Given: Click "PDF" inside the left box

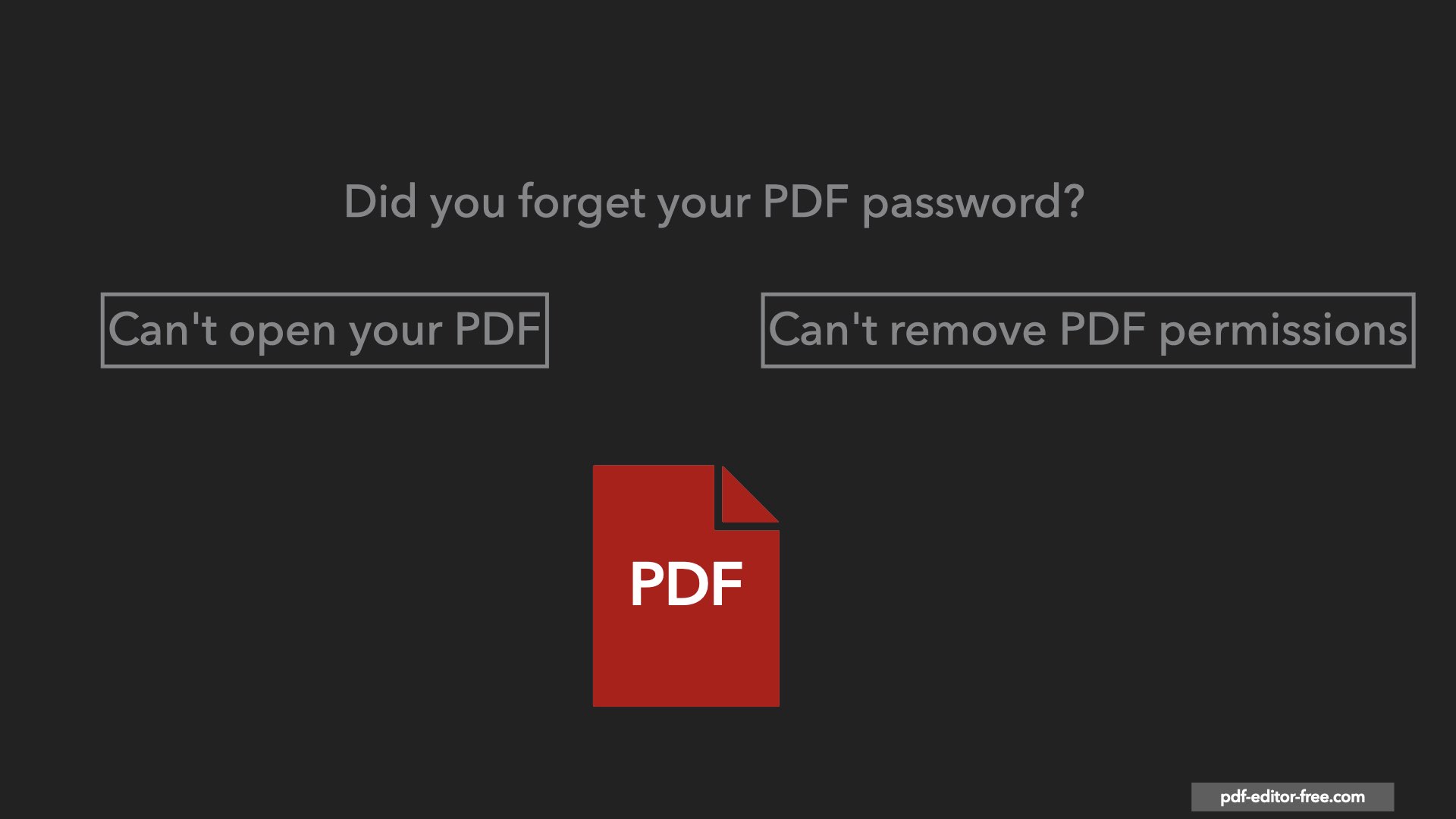Looking at the screenshot, I should coord(497,329).
